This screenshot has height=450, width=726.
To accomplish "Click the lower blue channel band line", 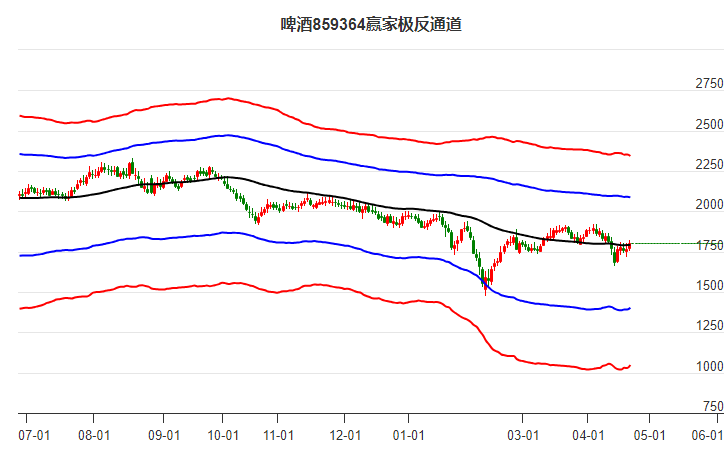I will tap(324, 241).
